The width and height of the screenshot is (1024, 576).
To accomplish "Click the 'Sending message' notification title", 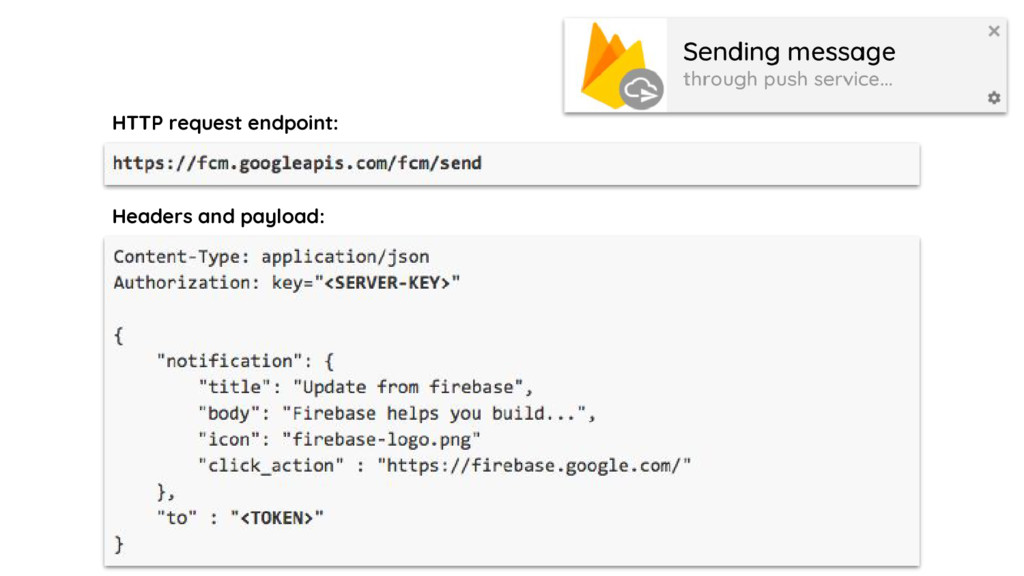I will [788, 52].
